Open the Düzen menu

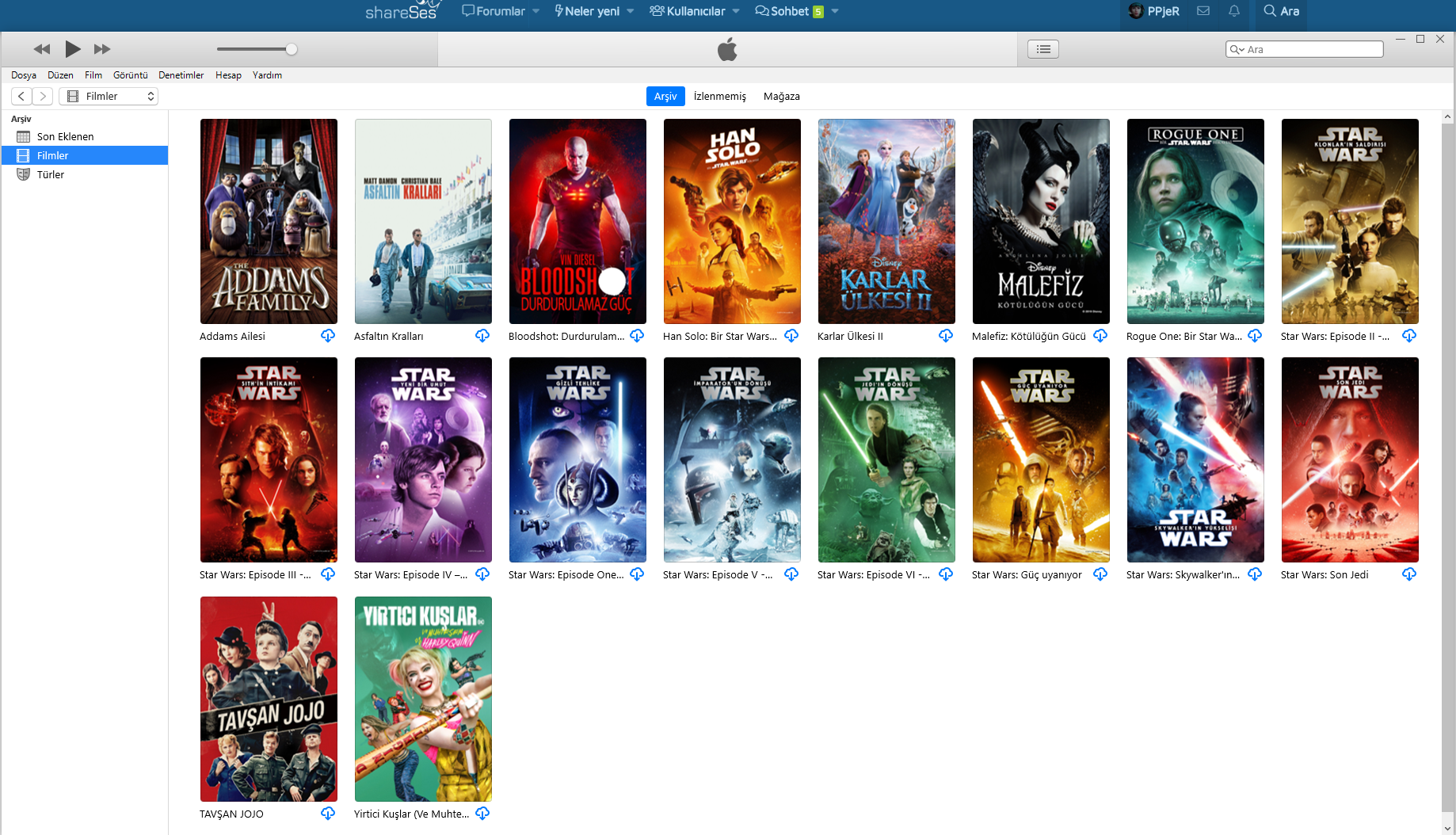click(60, 75)
